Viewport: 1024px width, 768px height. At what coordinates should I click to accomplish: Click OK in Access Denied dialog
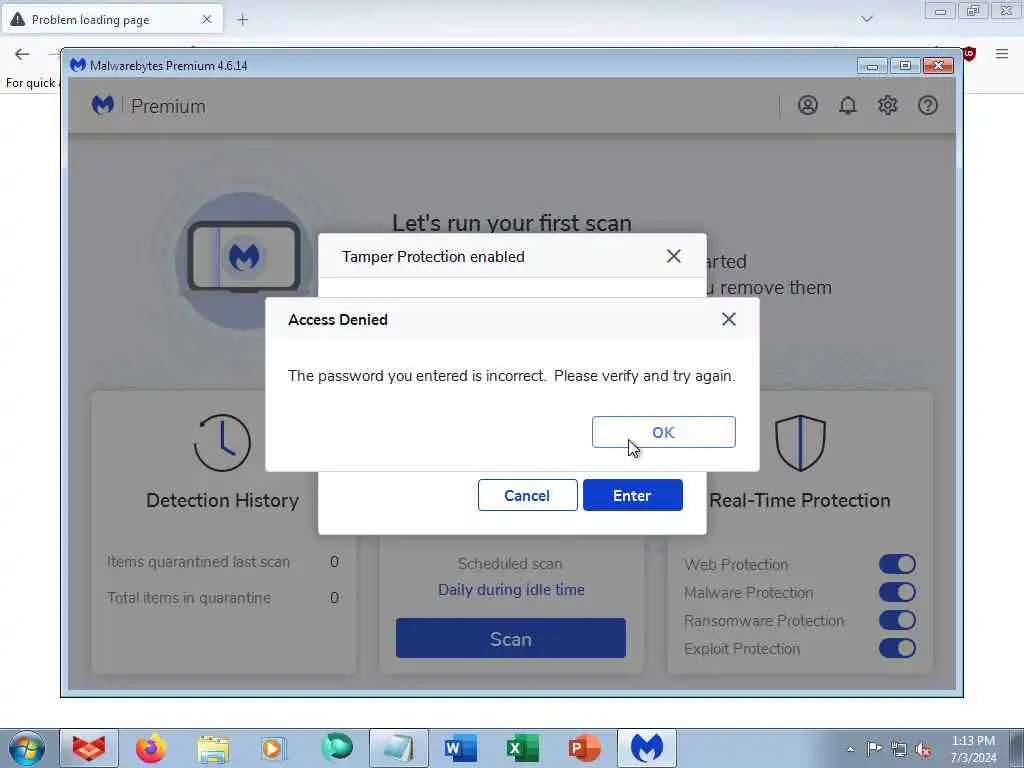pos(664,432)
